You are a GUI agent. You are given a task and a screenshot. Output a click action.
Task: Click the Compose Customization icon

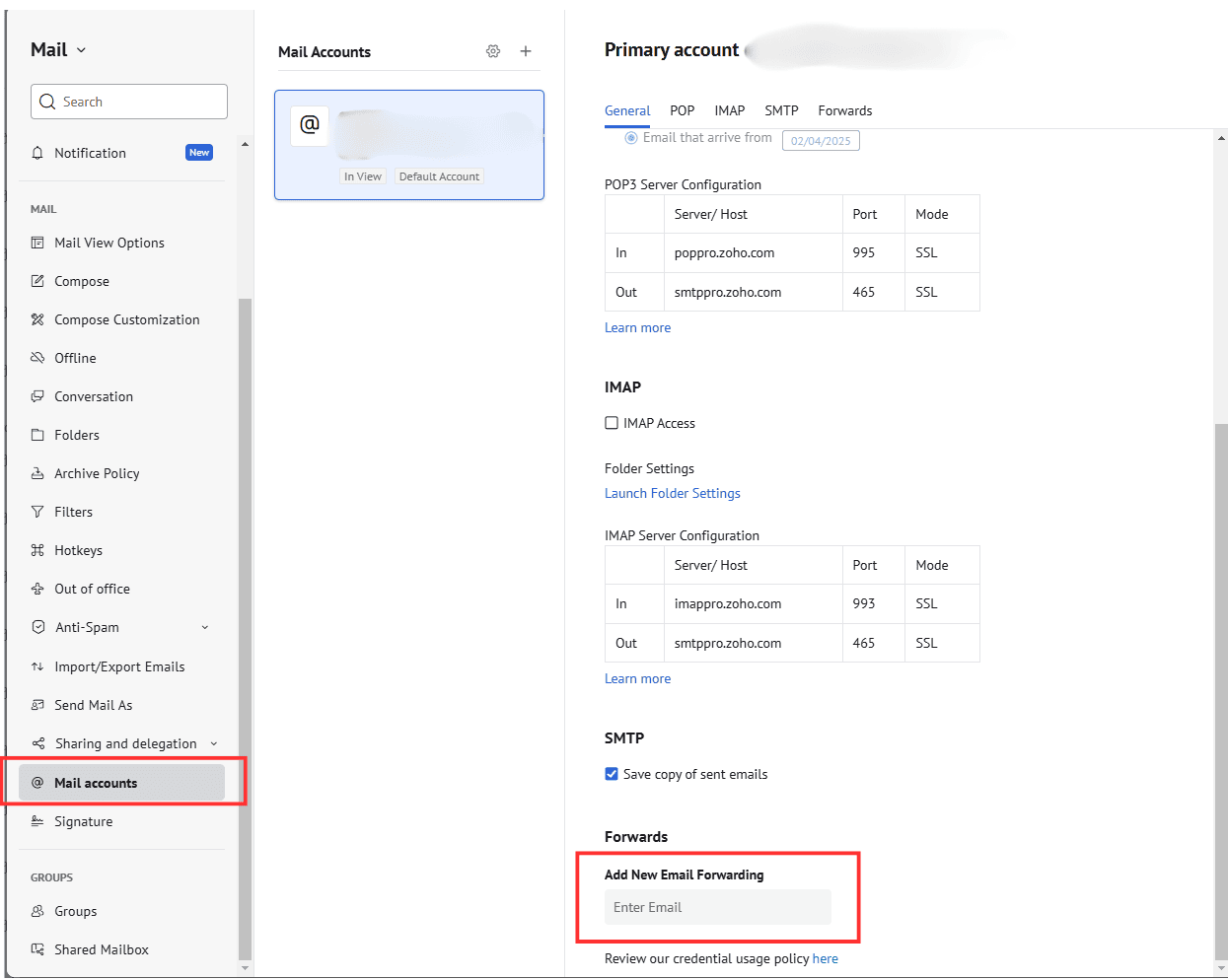click(37, 319)
